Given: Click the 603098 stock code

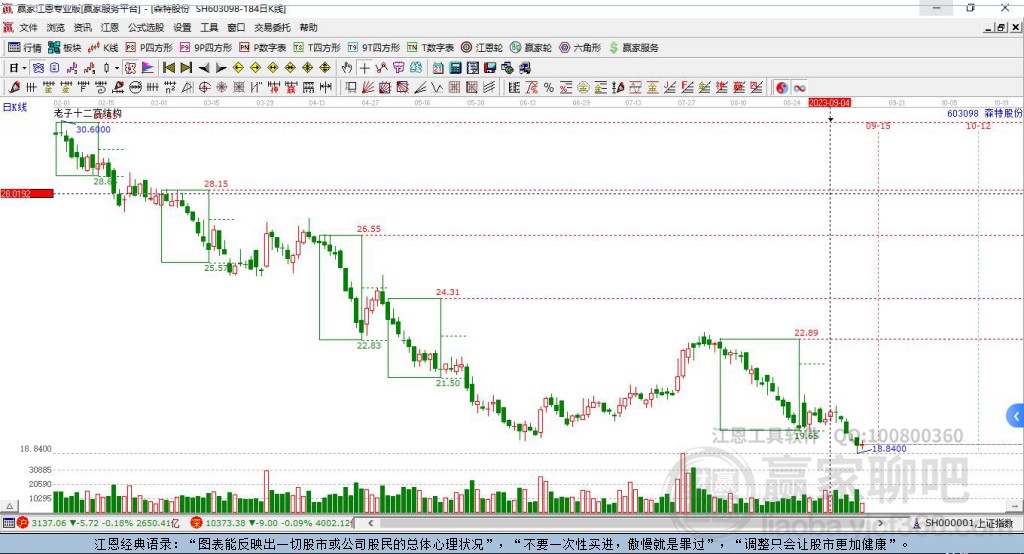Looking at the screenshot, I should pyautogui.click(x=963, y=114).
